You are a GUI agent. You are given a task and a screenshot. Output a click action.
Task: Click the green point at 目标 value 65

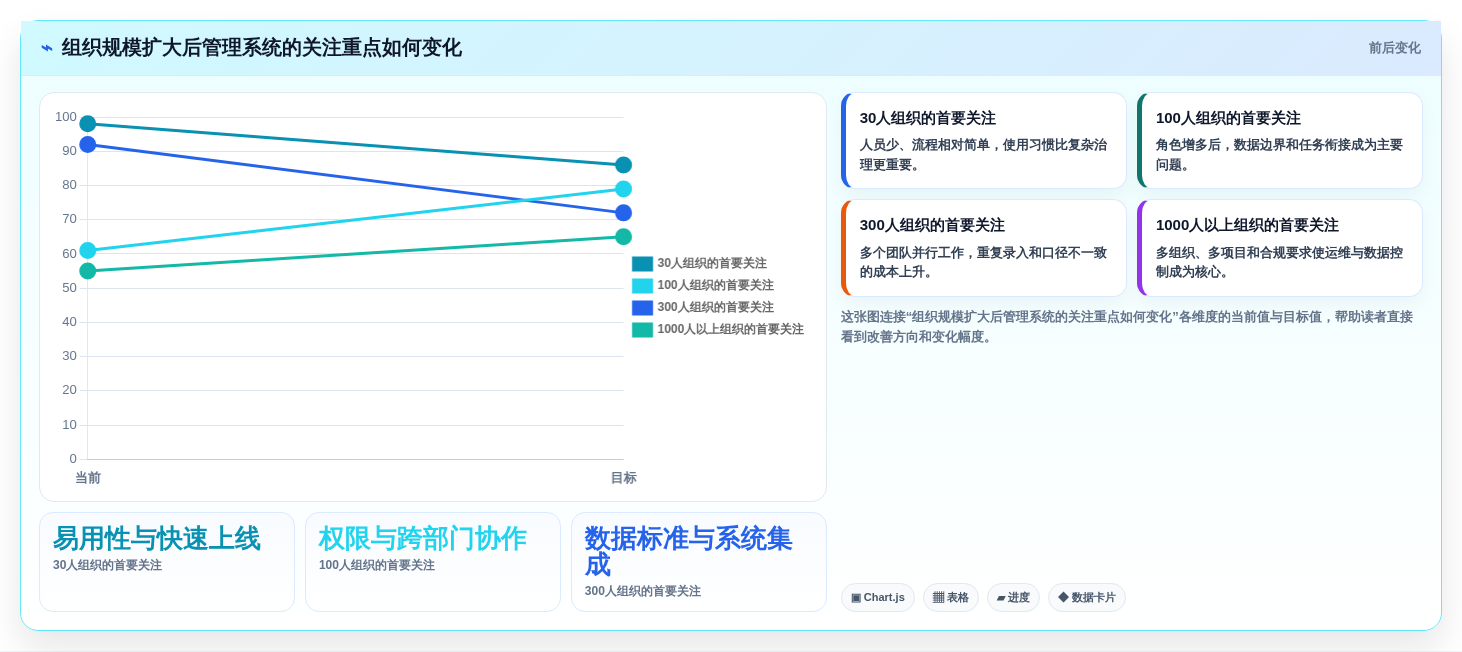623,237
